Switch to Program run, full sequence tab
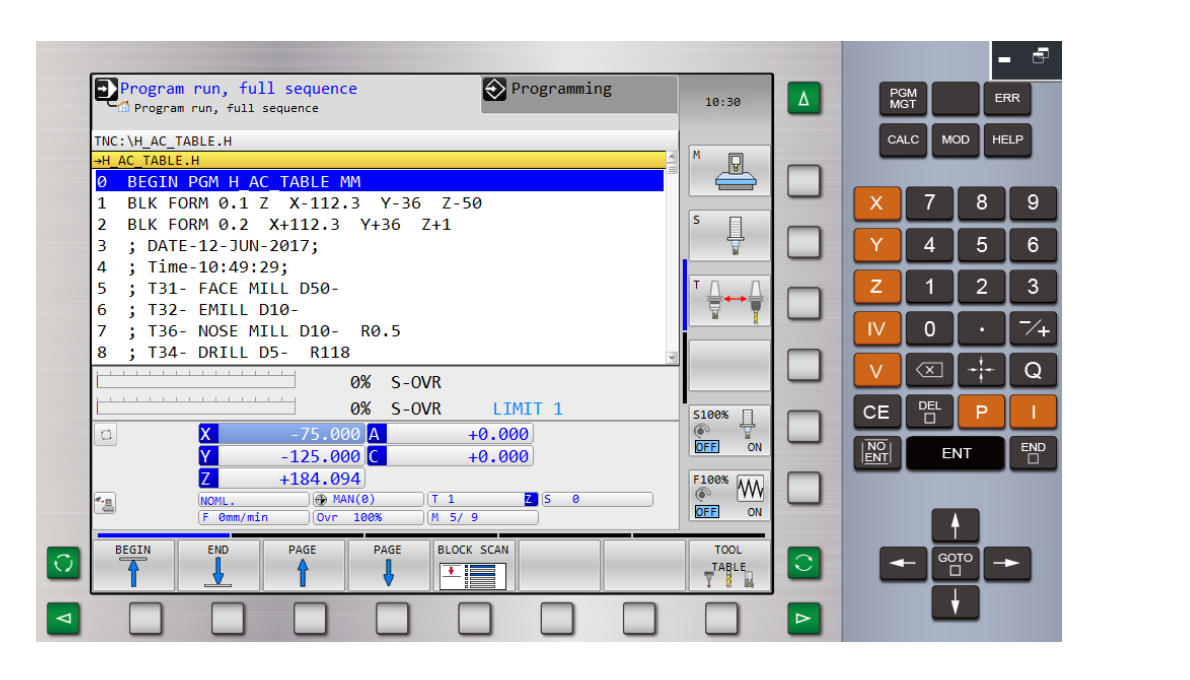Image resolution: width=1190 pixels, height=680 pixels. [287, 96]
